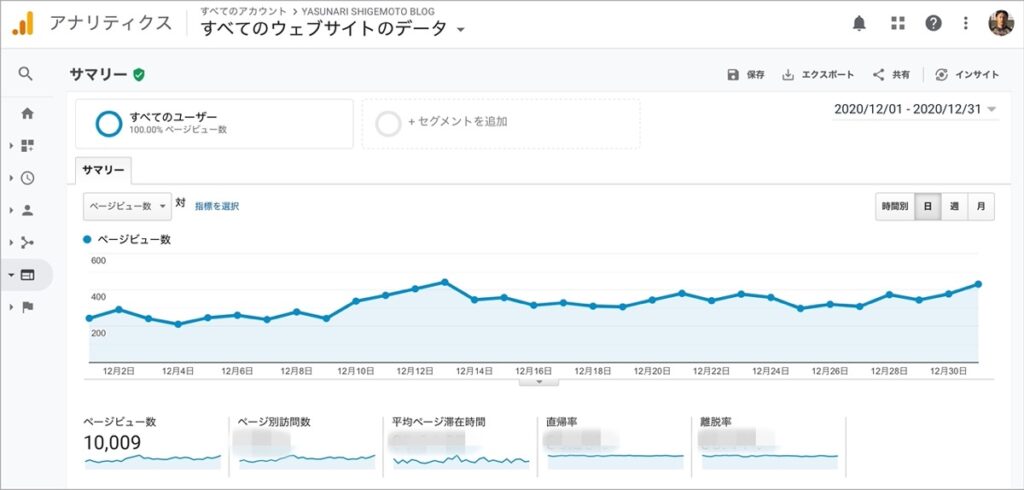Switch chart to 日 daily view

(927, 206)
